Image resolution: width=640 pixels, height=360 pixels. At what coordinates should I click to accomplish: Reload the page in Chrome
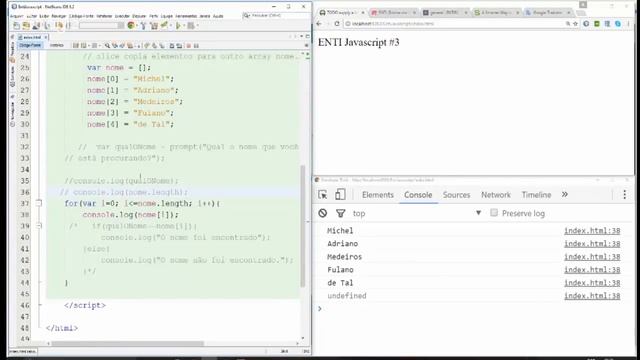pos(337,24)
